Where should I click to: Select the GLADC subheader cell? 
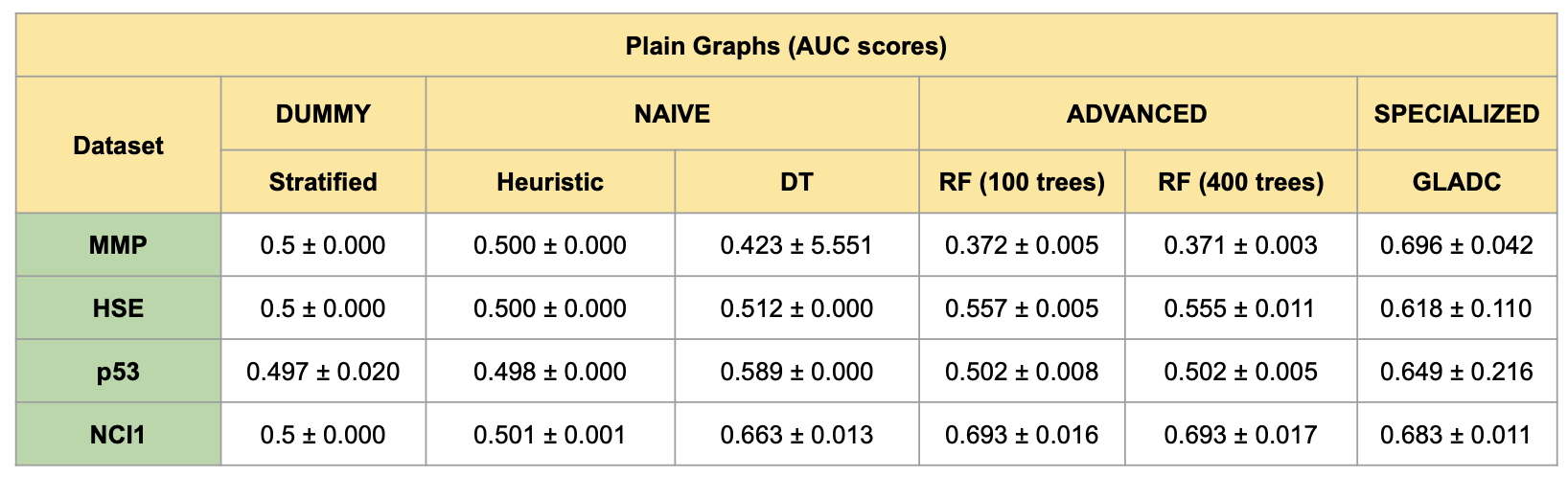pyautogui.click(x=1456, y=182)
